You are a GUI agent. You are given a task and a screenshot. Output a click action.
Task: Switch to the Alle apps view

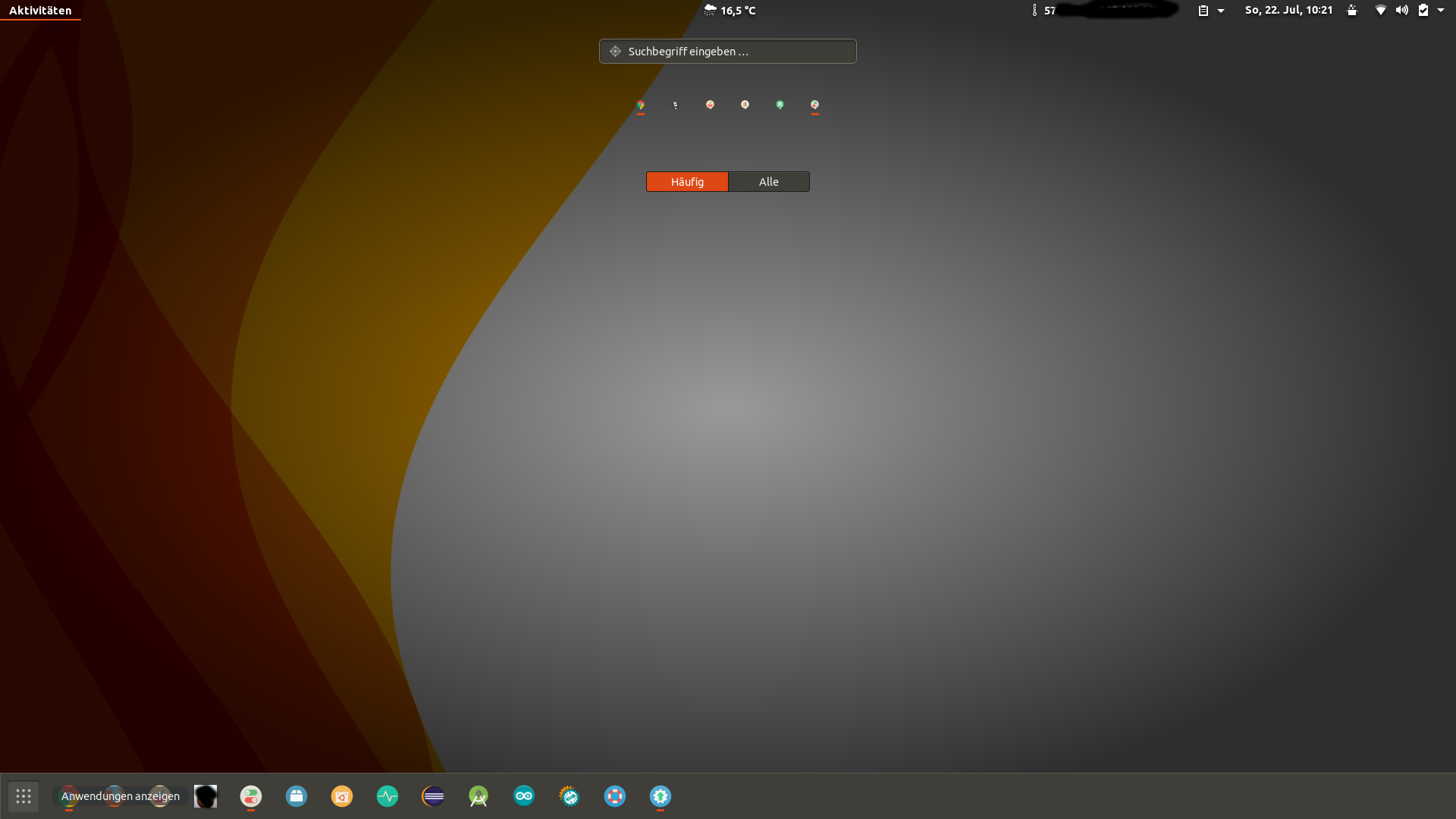tap(768, 181)
